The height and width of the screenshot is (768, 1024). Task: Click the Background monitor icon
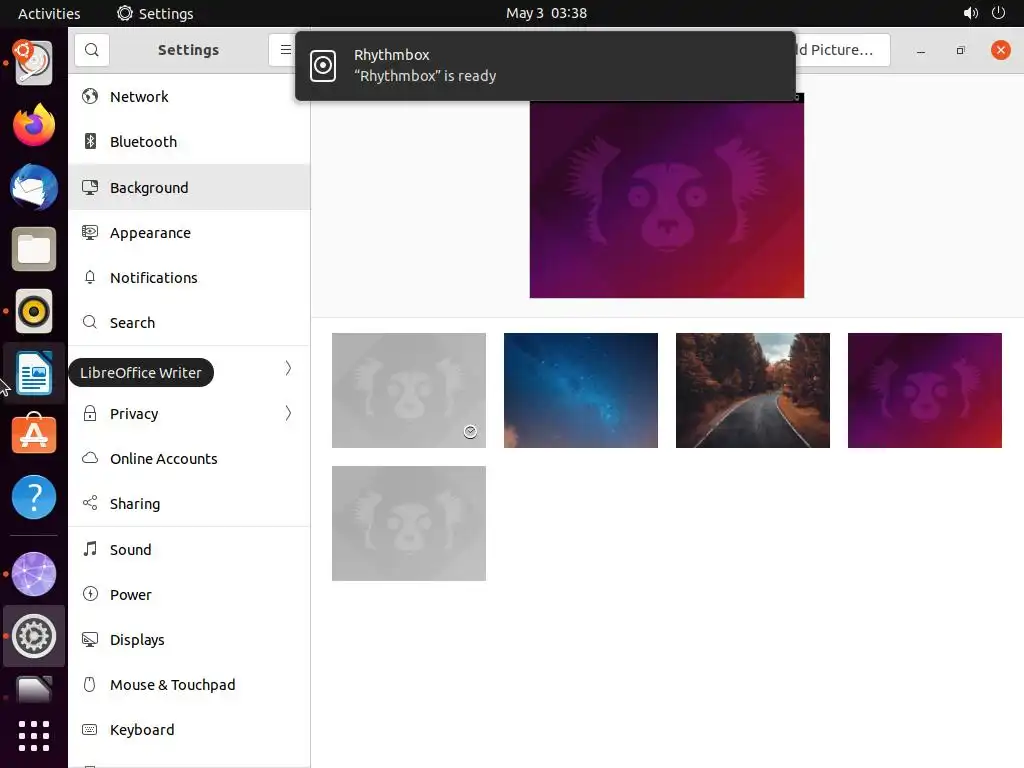[90, 187]
